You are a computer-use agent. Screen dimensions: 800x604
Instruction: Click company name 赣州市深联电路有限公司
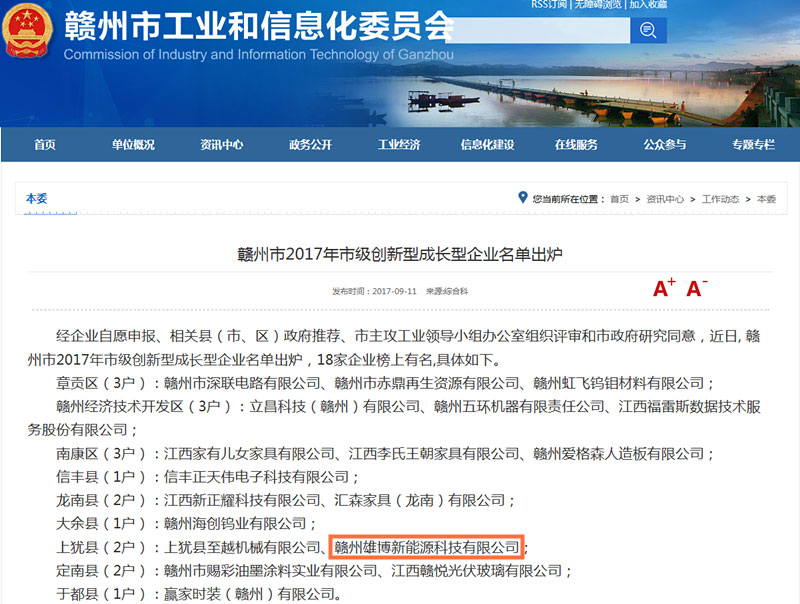(242, 383)
